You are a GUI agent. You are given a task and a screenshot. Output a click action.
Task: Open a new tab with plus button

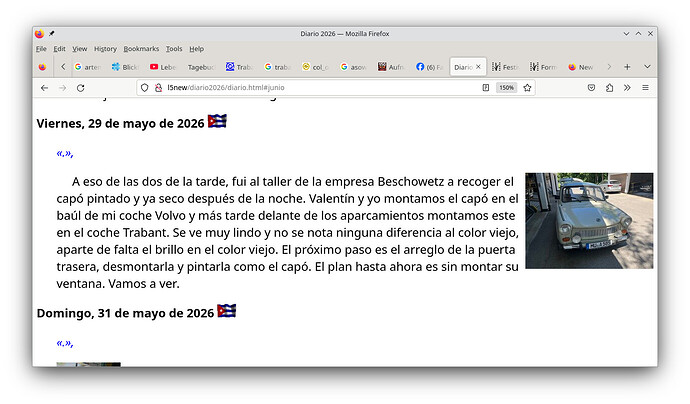tap(627, 67)
